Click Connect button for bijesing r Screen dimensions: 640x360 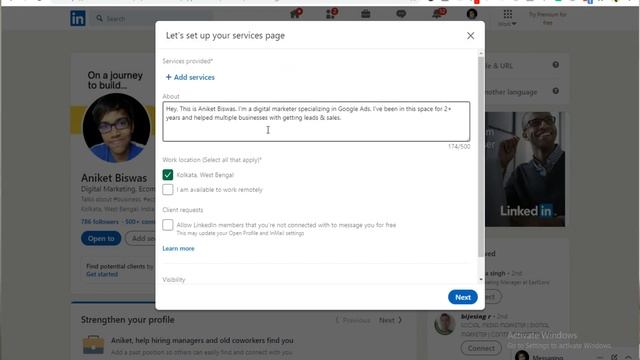pyautogui.click(x=481, y=348)
